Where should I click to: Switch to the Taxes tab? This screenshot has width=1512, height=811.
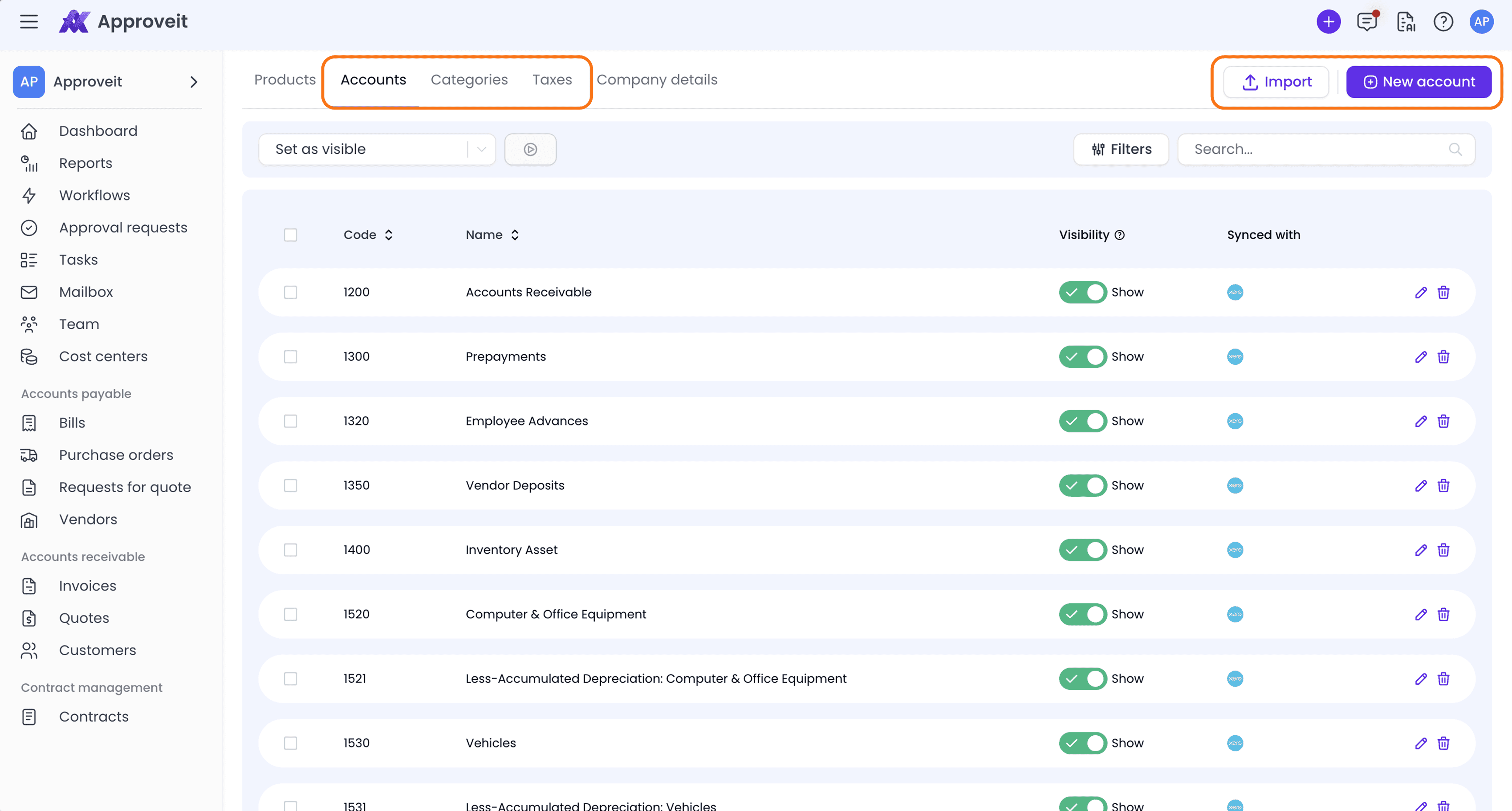(x=552, y=80)
